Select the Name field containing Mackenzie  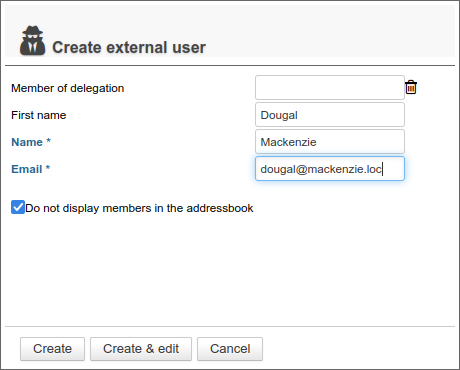point(330,142)
